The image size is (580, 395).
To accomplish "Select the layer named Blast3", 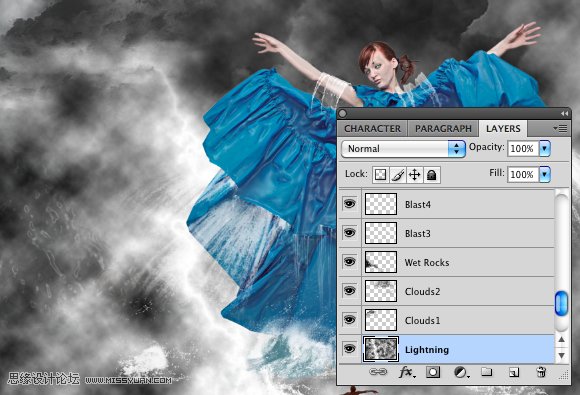I will point(418,234).
